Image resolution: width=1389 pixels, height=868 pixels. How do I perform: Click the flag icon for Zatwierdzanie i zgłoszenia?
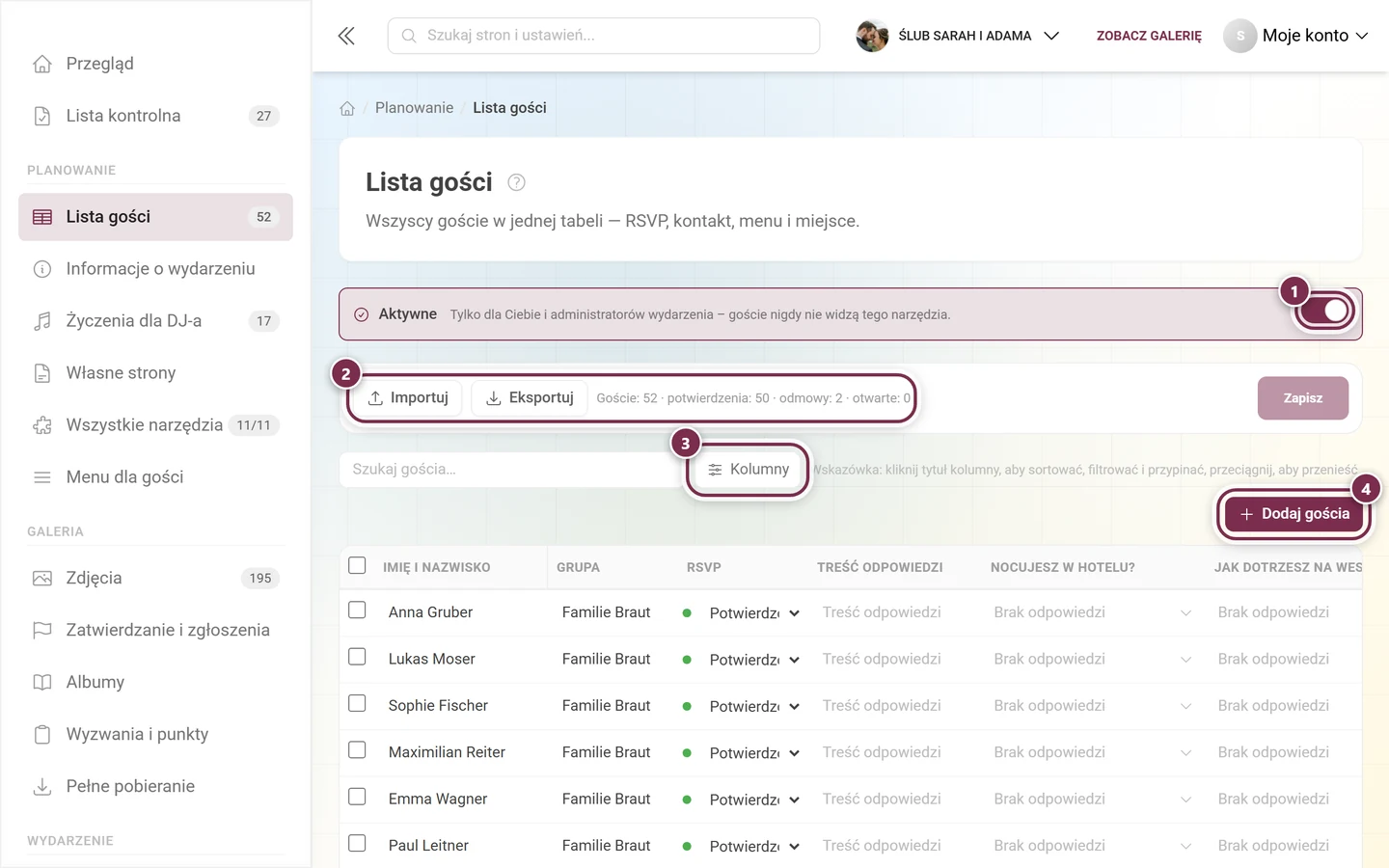(x=42, y=630)
